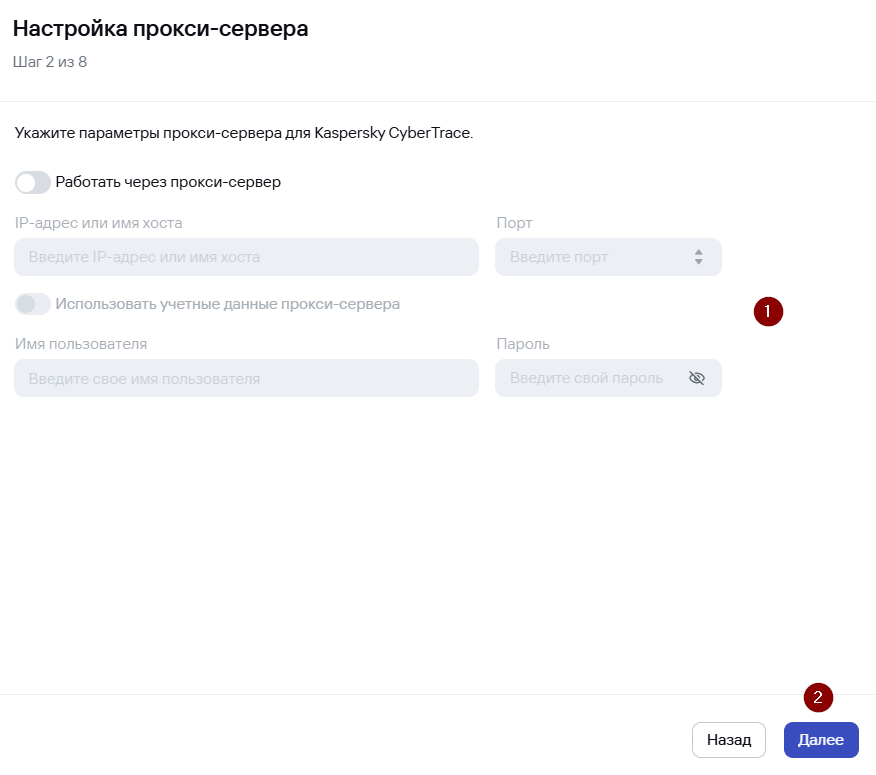Image resolution: width=876 pixels, height=775 pixels.
Task: Click the "Работать через прокси-сервер" label text
Action: point(168,182)
